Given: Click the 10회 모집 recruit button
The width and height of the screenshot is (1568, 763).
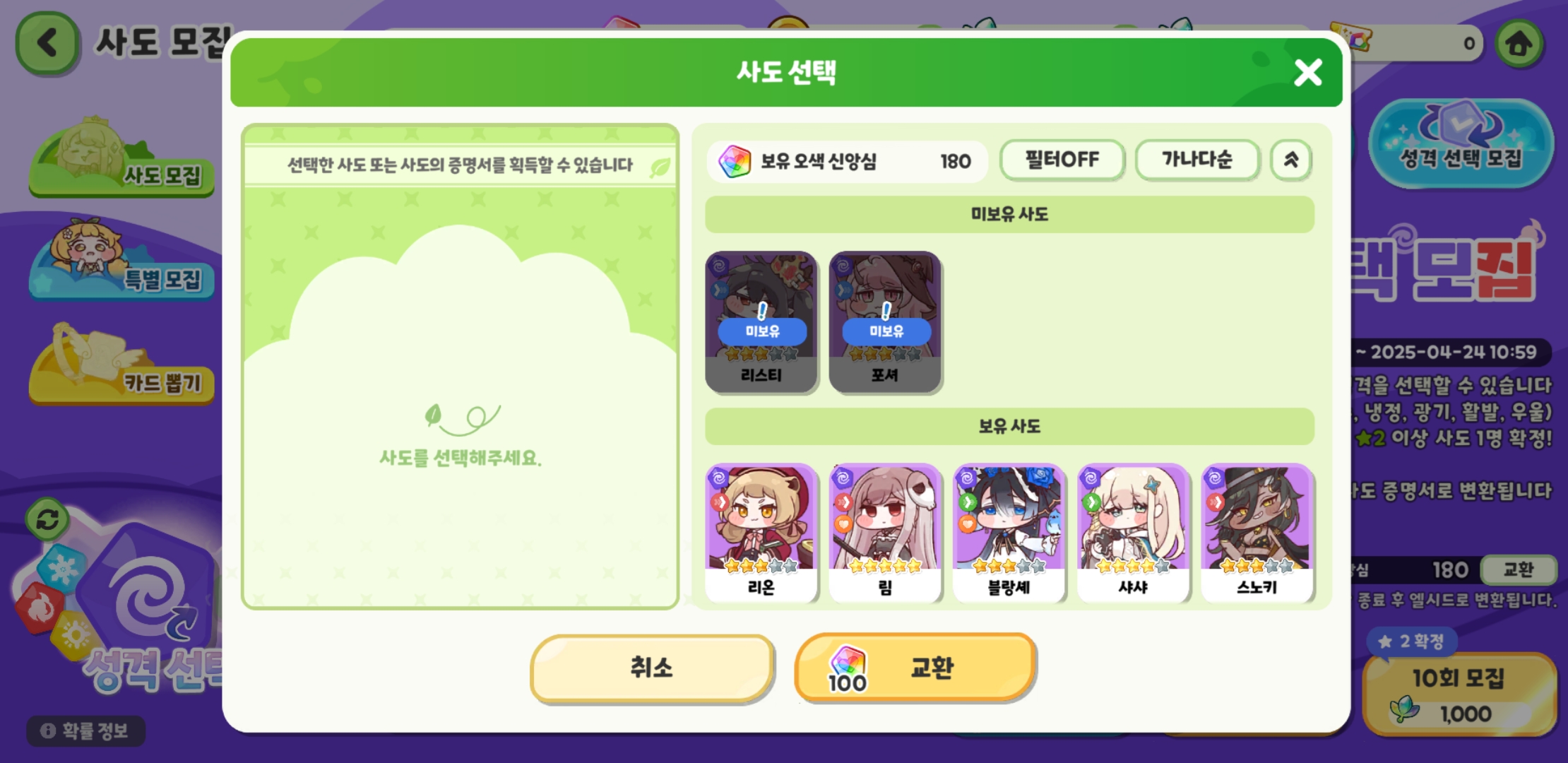Looking at the screenshot, I should coord(1459,694).
